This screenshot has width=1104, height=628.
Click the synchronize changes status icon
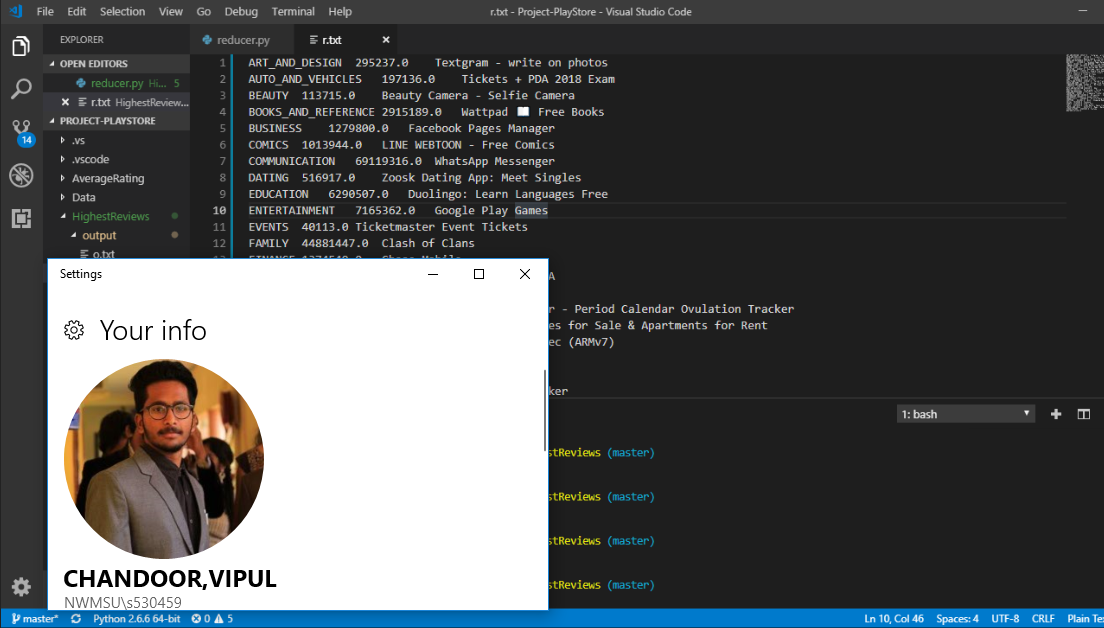click(75, 619)
